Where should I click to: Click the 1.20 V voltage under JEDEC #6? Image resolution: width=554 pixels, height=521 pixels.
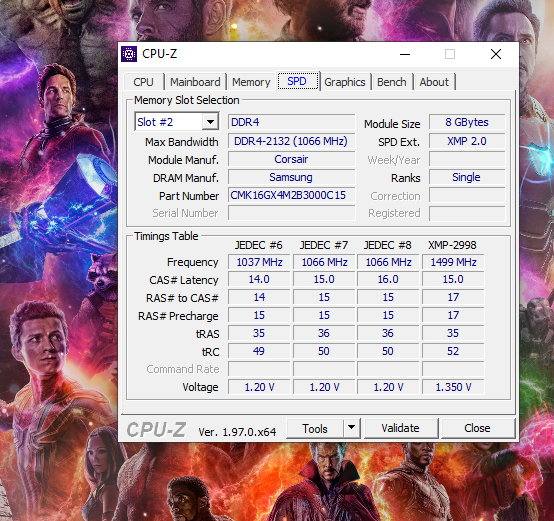point(259,387)
